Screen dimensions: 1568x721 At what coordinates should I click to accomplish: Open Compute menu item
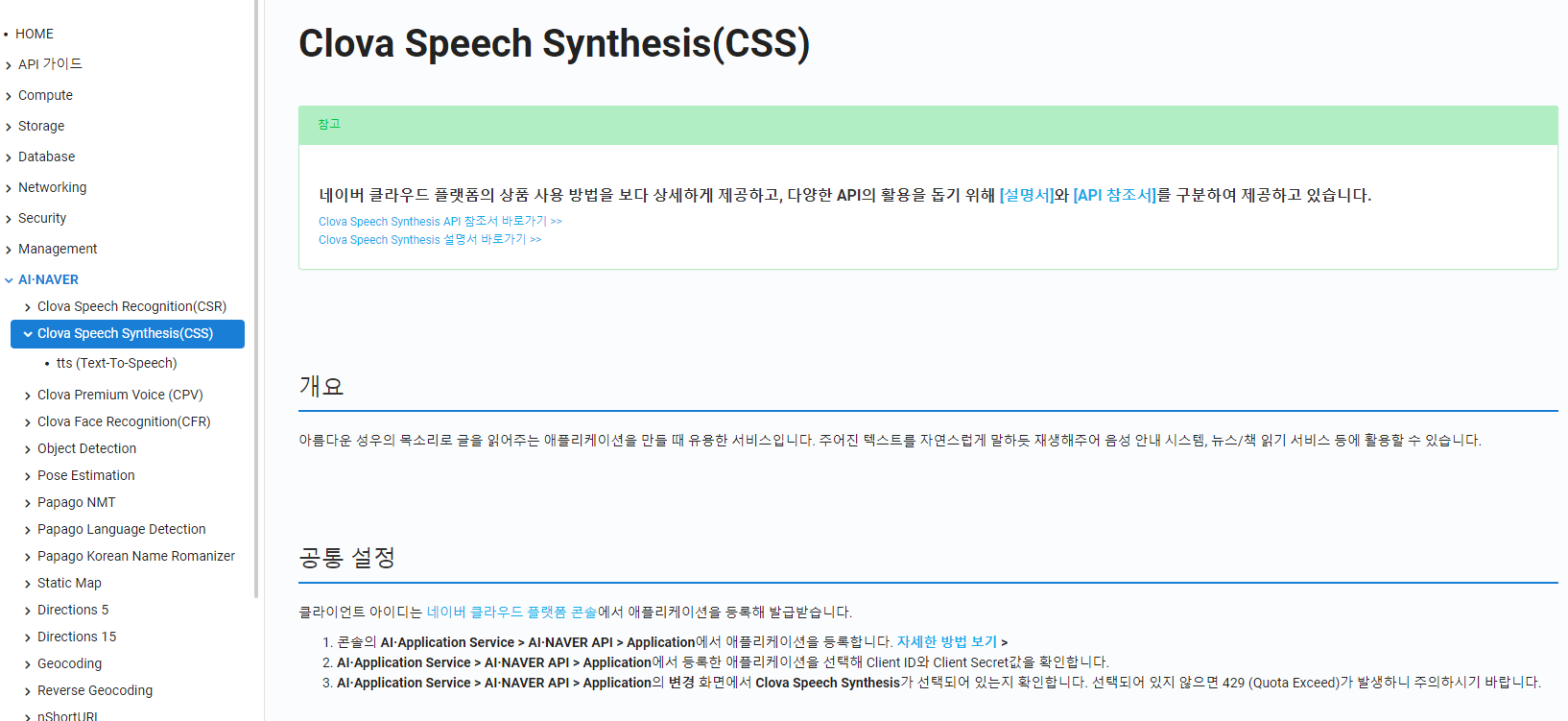point(45,95)
